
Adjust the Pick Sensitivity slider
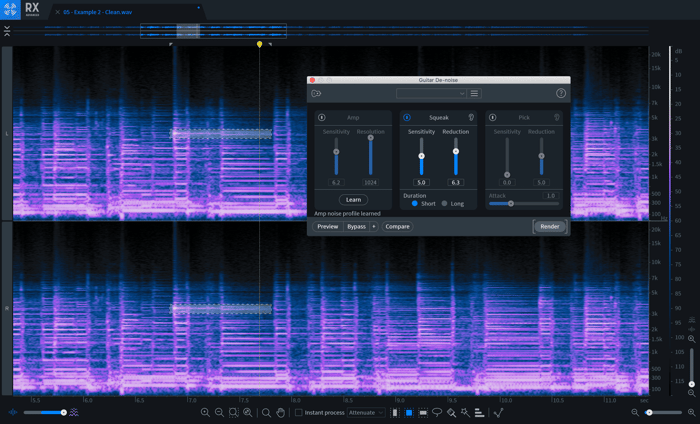click(507, 175)
